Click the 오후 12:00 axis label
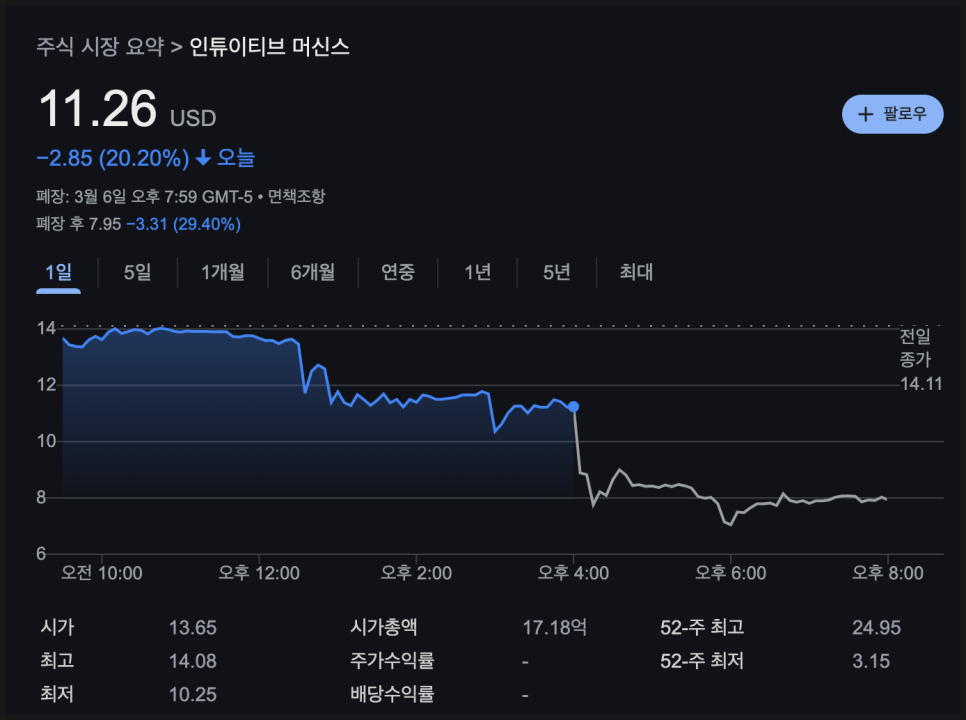This screenshot has width=966, height=720. (259, 573)
